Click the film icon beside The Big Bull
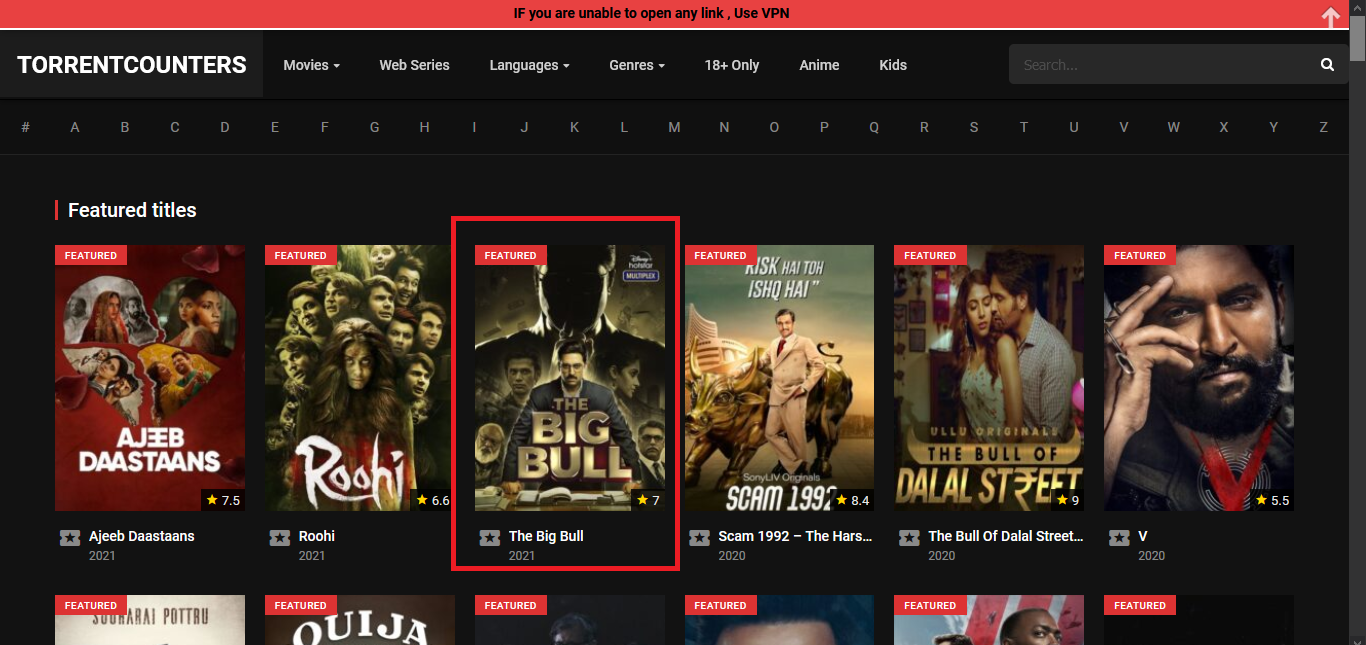The height and width of the screenshot is (645, 1366). pos(489,538)
